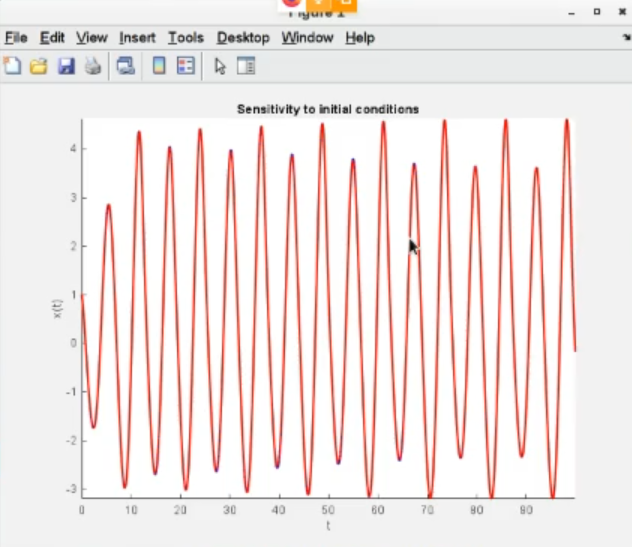The width and height of the screenshot is (632, 547).
Task: Open the Desktop menu
Action: [243, 38]
